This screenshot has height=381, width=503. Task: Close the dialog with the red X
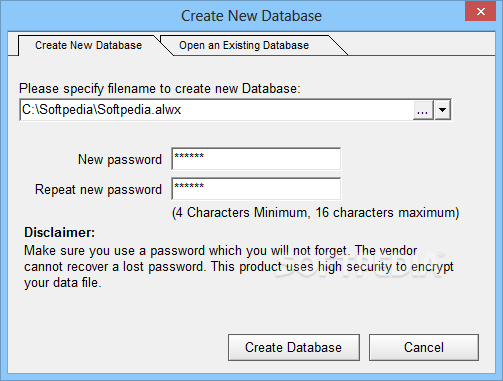click(x=480, y=11)
